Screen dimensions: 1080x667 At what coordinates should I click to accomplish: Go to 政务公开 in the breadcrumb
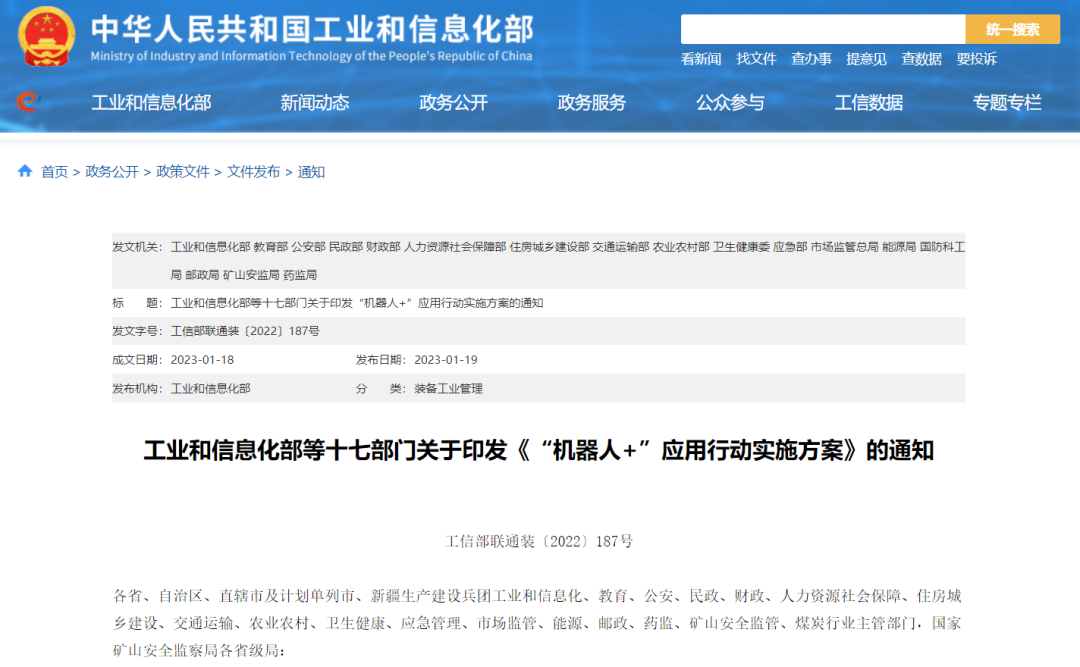point(112,172)
